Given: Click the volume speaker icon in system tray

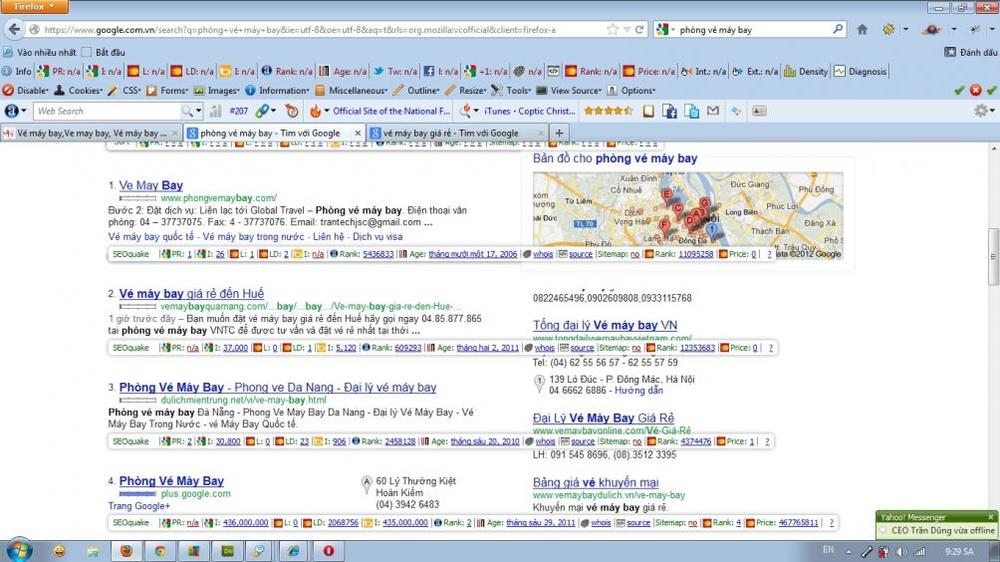Looking at the screenshot, I should 901,551.
